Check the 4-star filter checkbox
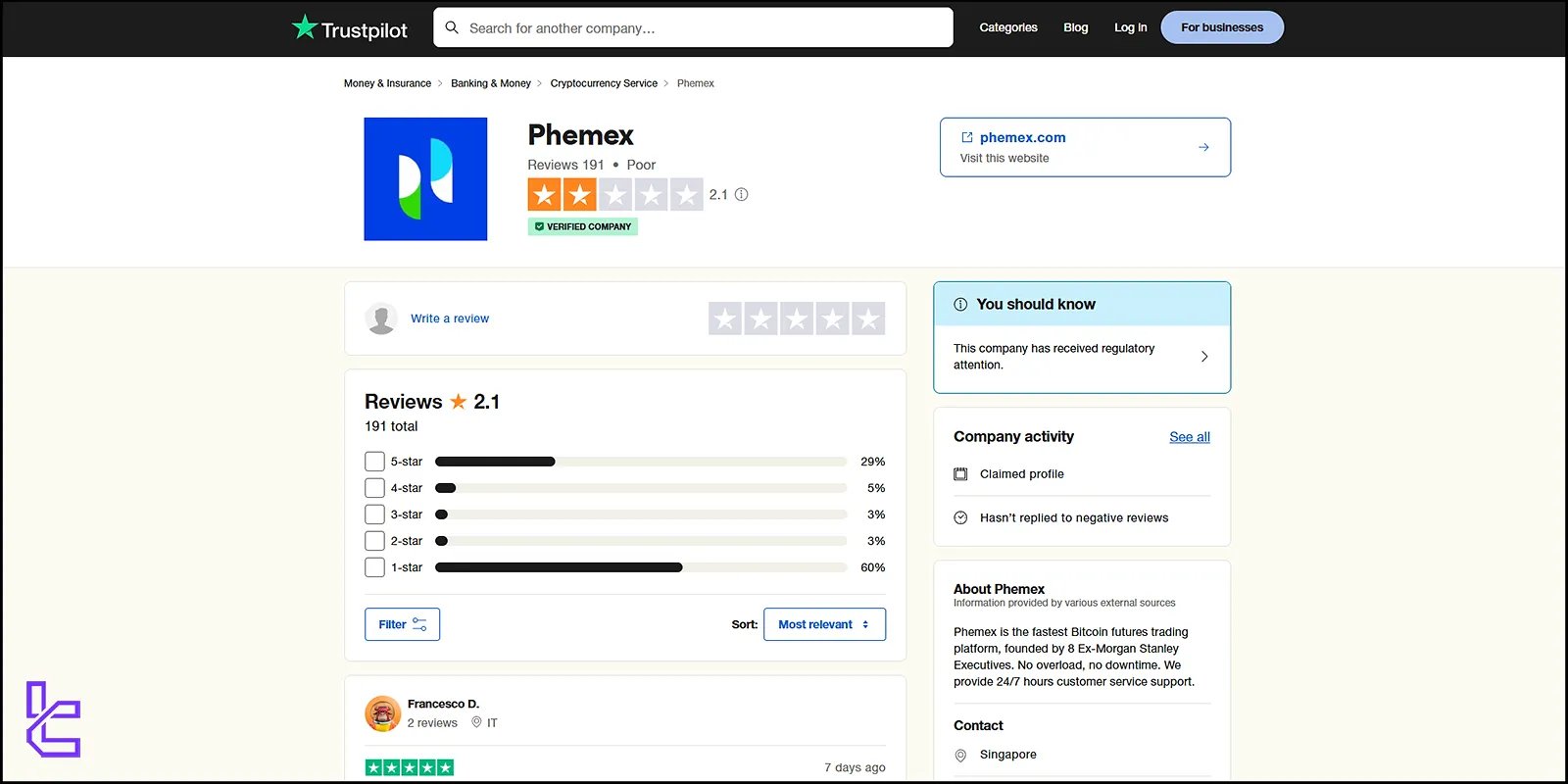Image resolution: width=1568 pixels, height=784 pixels. tap(374, 488)
